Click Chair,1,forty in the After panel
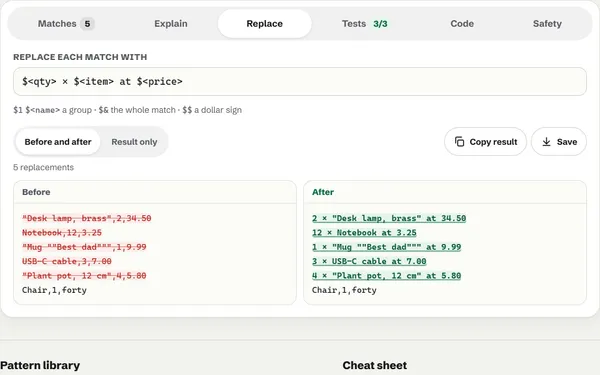The height and width of the screenshot is (375, 600). tap(344, 290)
